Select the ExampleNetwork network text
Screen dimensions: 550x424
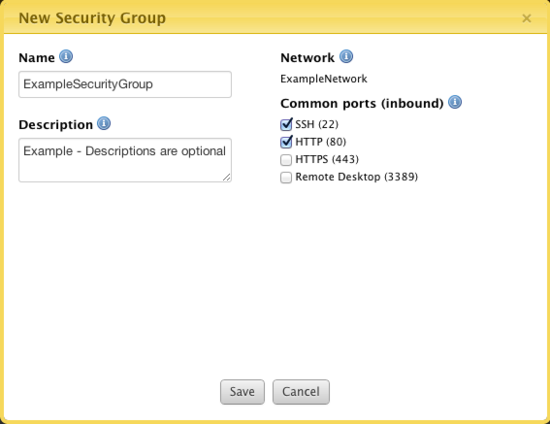(324, 79)
